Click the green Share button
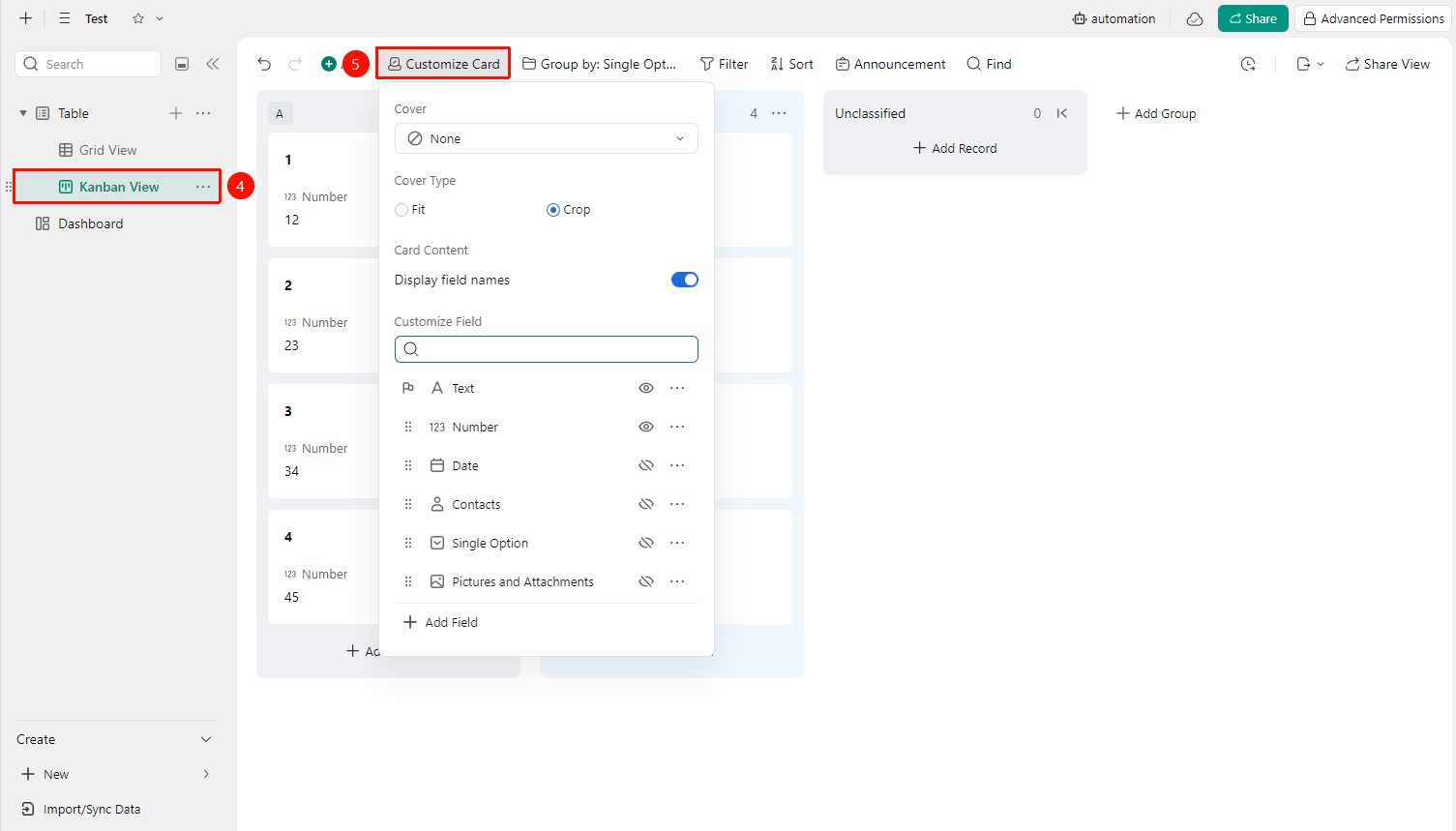Viewport: 1456px width, 831px height. point(1253,18)
